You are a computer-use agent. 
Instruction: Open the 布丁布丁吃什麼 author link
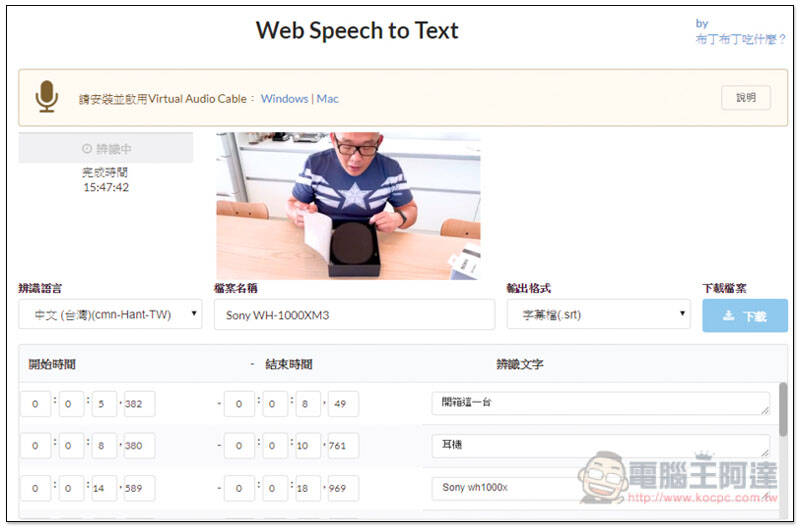click(740, 39)
